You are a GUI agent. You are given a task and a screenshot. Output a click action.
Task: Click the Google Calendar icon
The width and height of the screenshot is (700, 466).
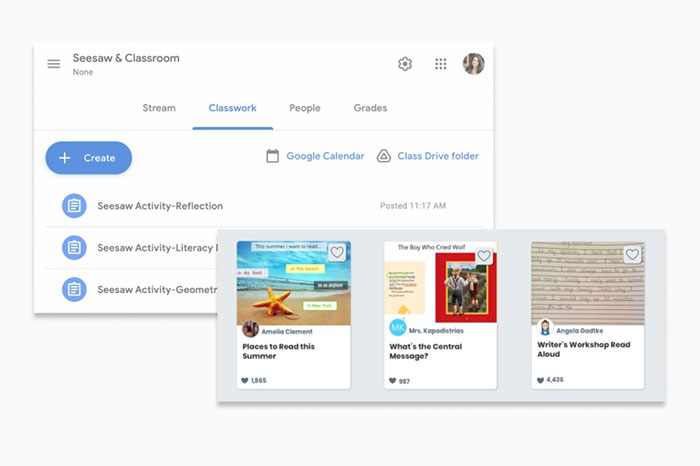[272, 156]
